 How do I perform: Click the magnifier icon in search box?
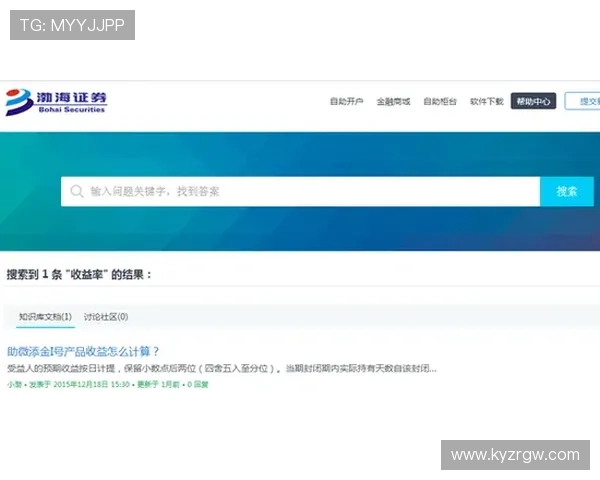[x=77, y=191]
